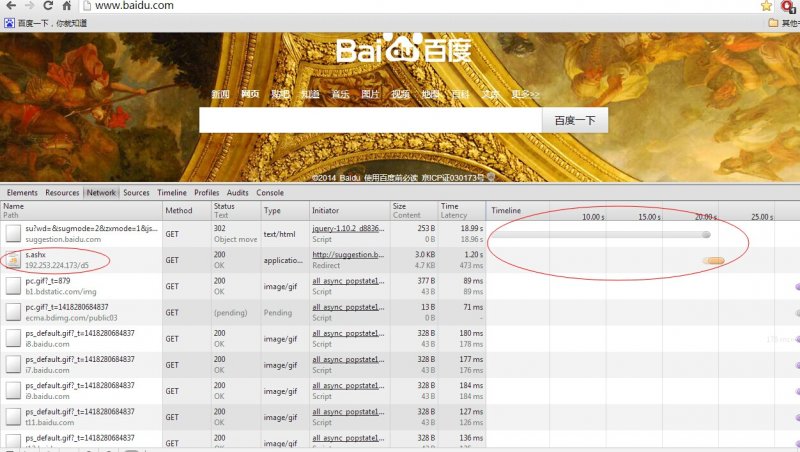Open the 使用百度前必读 footer link
Screen dimensions: 800x452
(390, 178)
